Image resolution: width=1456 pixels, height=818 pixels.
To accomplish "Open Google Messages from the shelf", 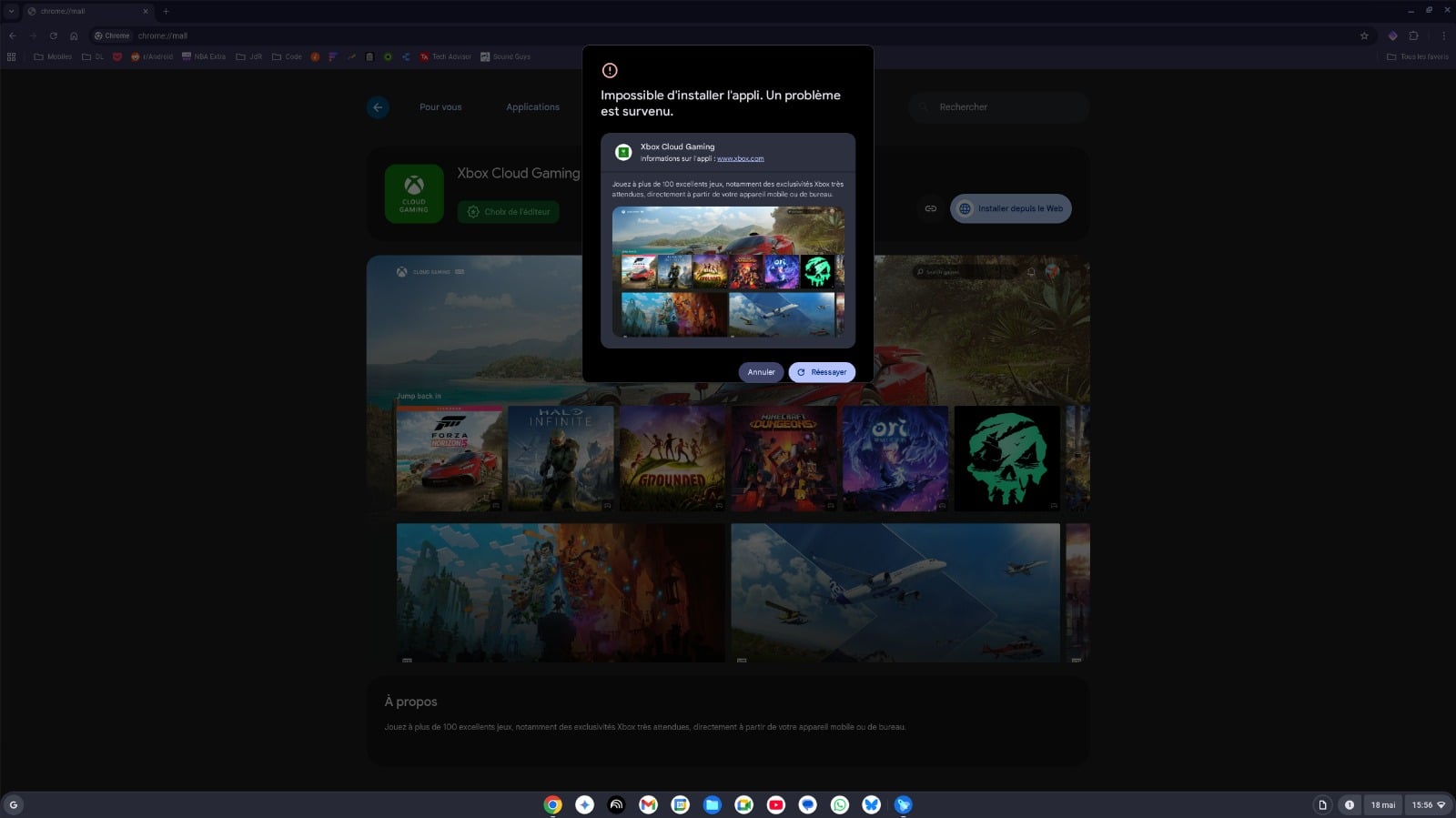I will pos(807,804).
